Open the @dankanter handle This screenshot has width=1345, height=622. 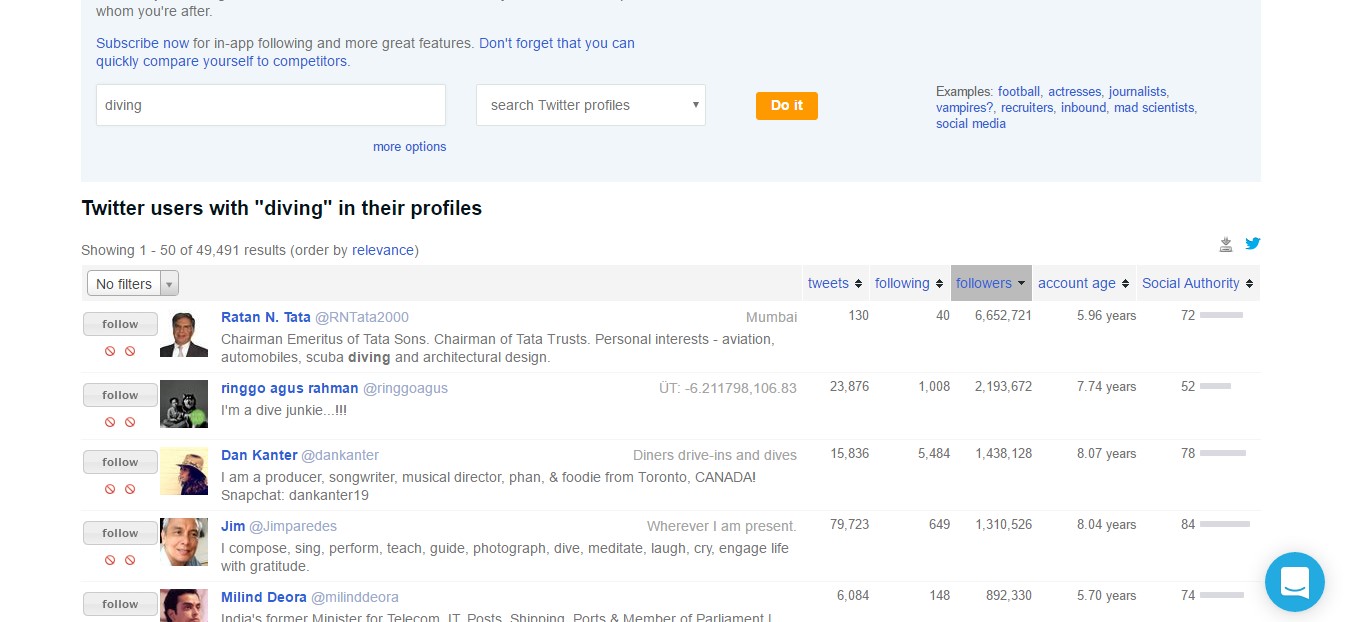(340, 455)
